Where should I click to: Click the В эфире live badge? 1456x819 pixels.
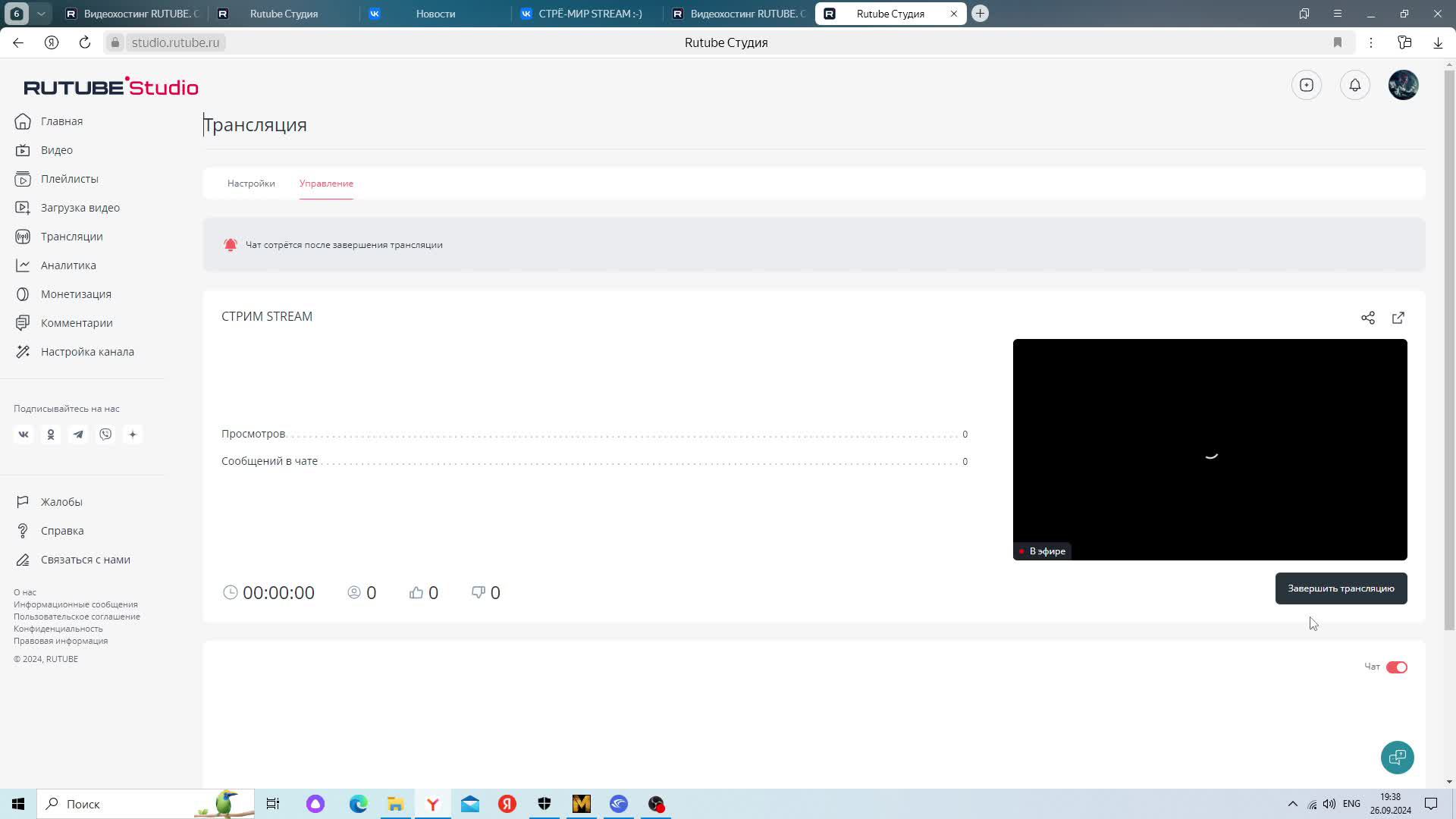coord(1043,551)
